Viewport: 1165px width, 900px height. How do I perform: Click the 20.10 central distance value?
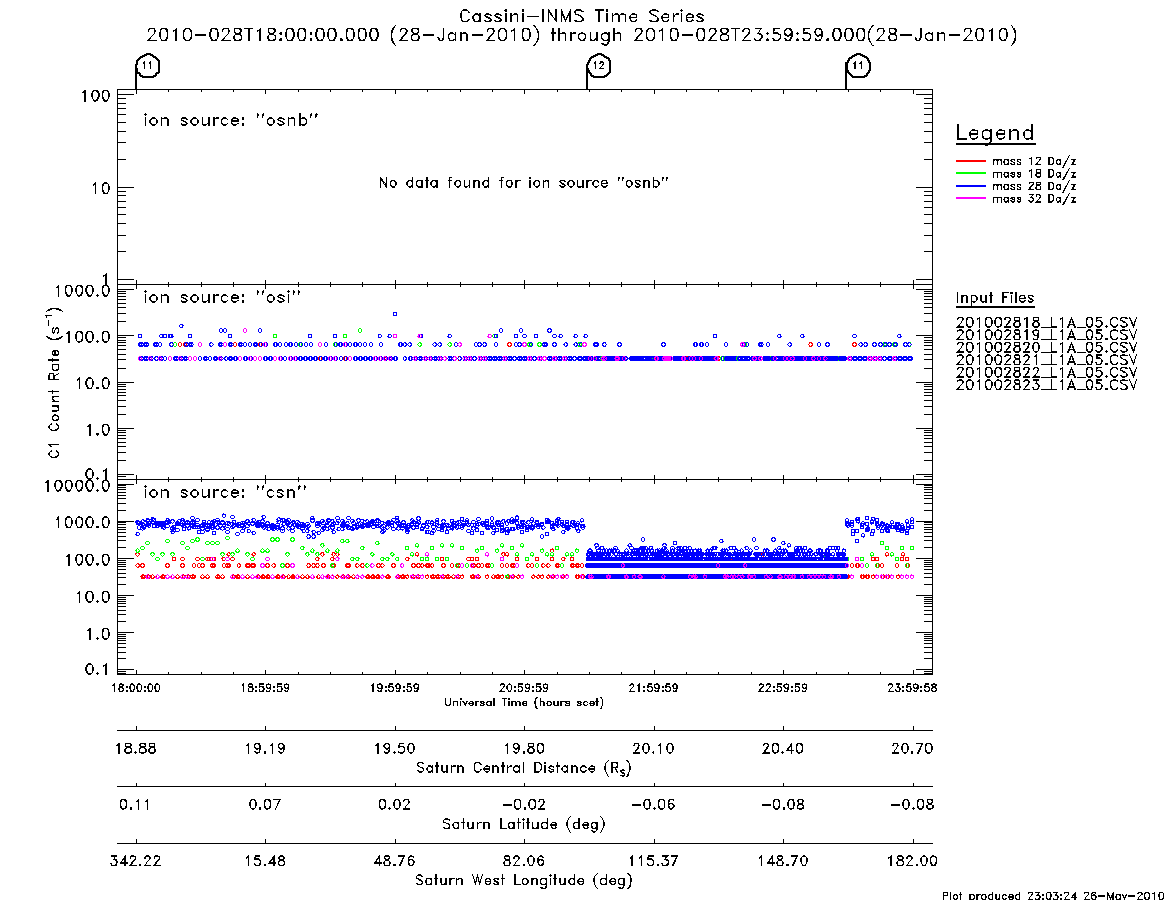pos(653,748)
